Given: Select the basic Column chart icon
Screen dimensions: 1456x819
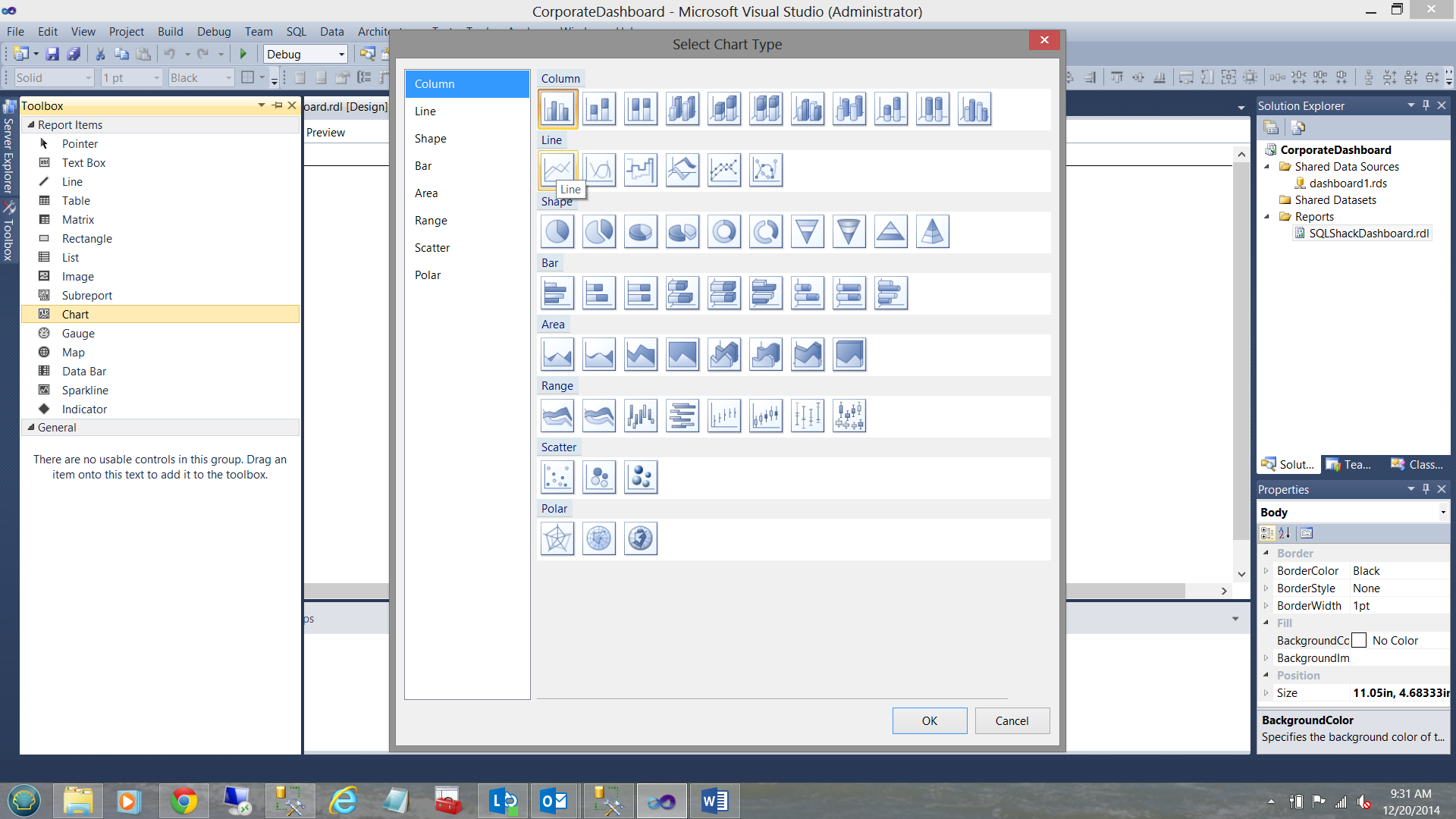Looking at the screenshot, I should pyautogui.click(x=557, y=109).
